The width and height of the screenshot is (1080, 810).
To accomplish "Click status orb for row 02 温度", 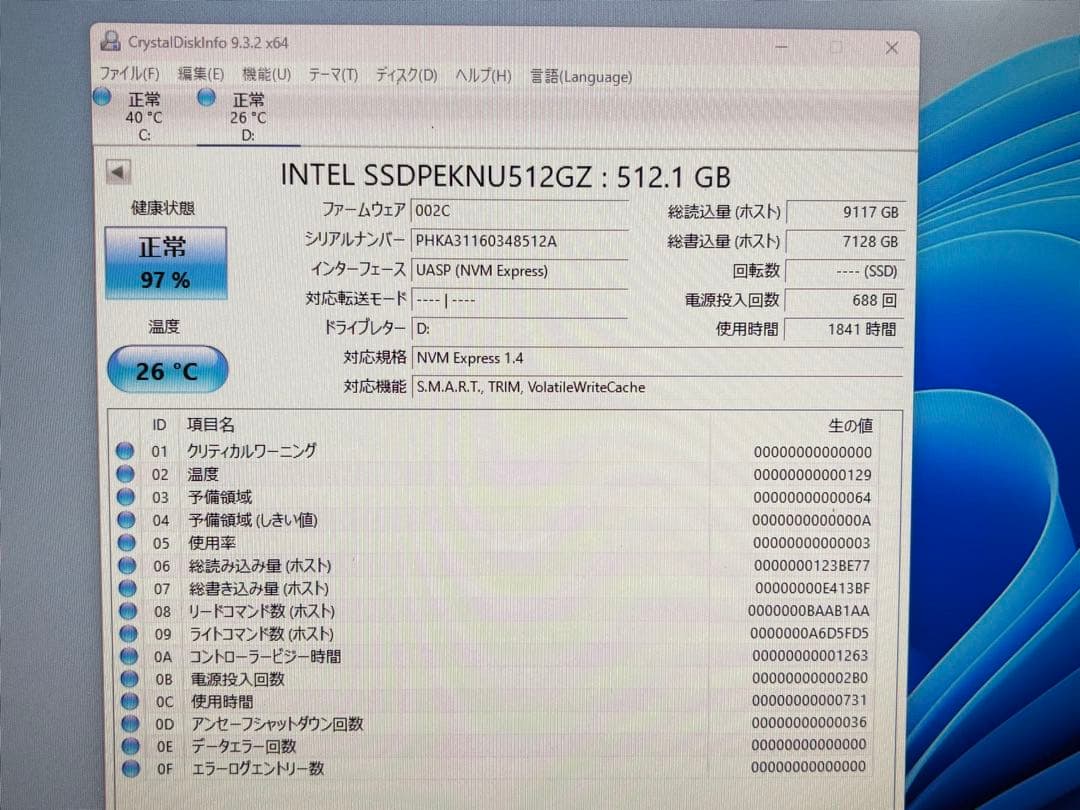I will [x=125, y=474].
